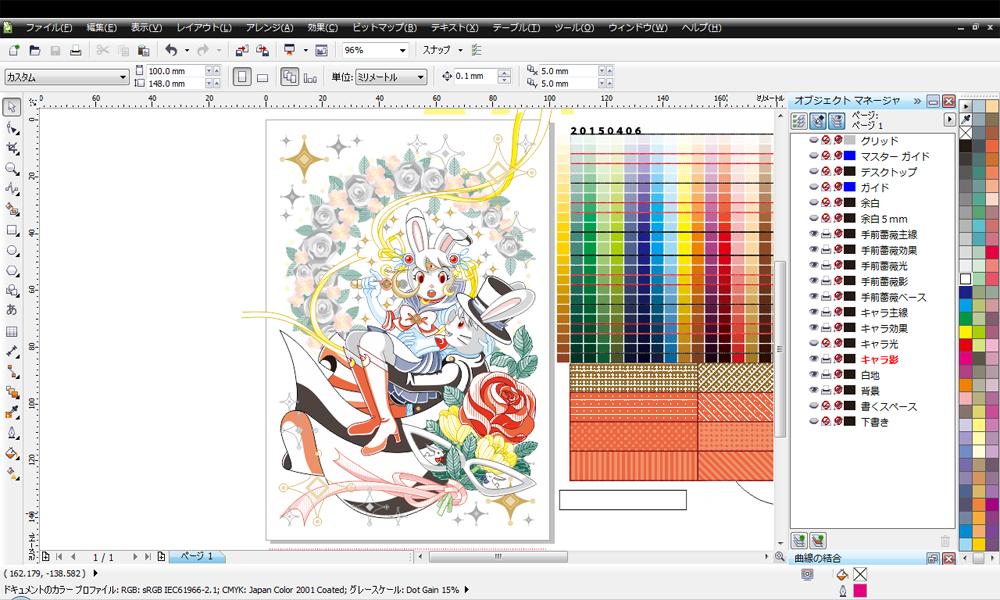The height and width of the screenshot is (600, 1000).
Task: Open the カスタム page size dropdown
Action: pyautogui.click(x=124, y=77)
